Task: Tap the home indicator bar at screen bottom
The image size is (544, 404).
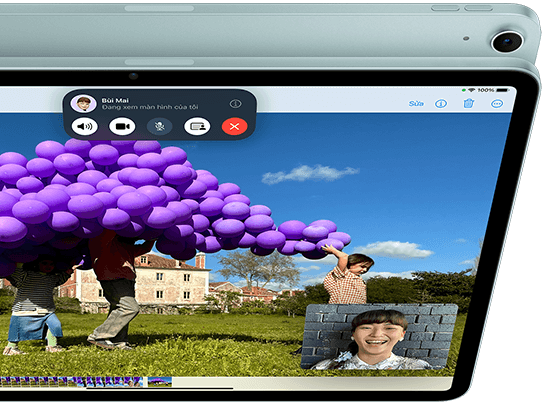Action: click(160, 388)
